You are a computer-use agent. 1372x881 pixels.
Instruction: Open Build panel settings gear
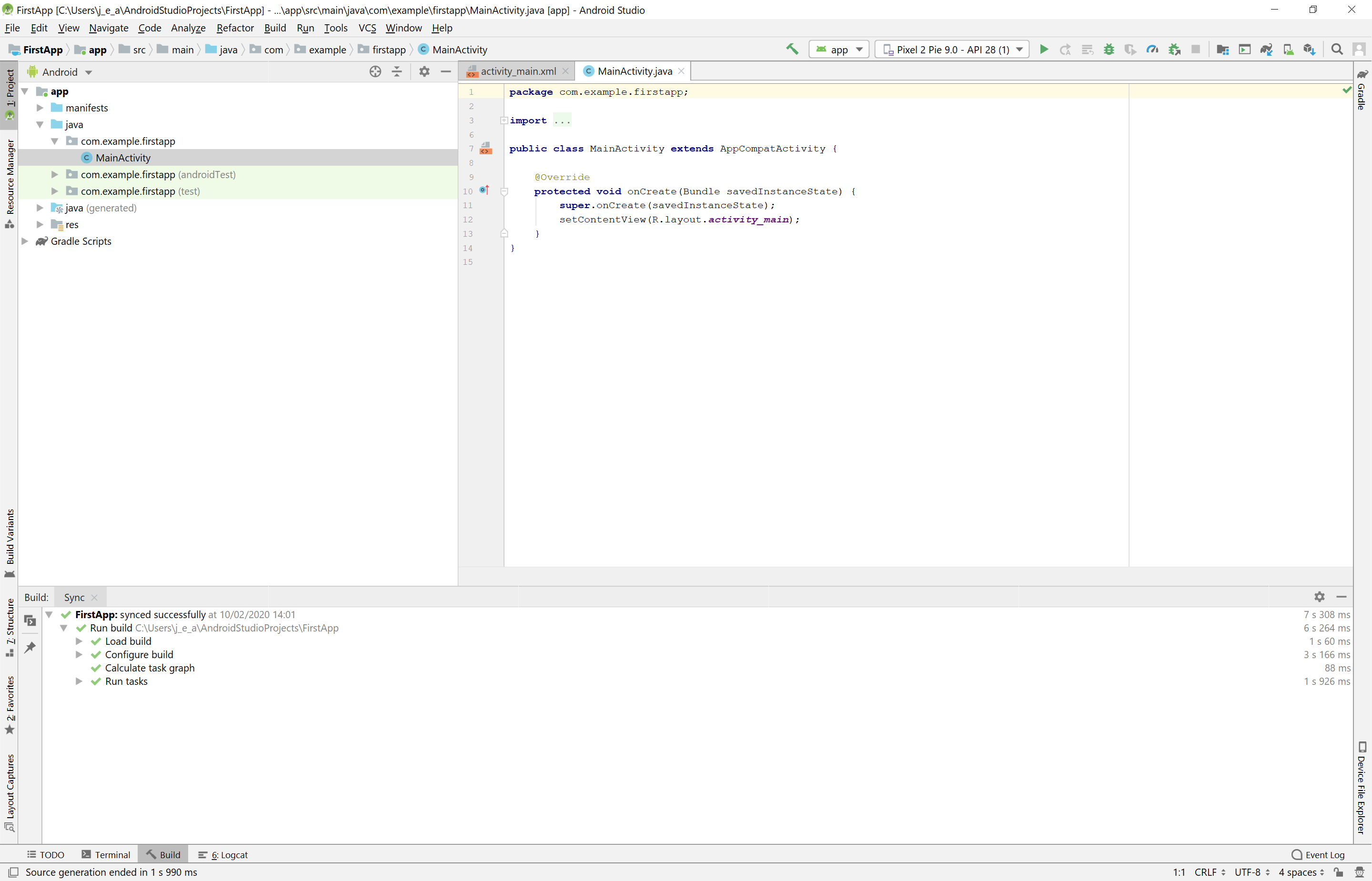coord(1320,597)
